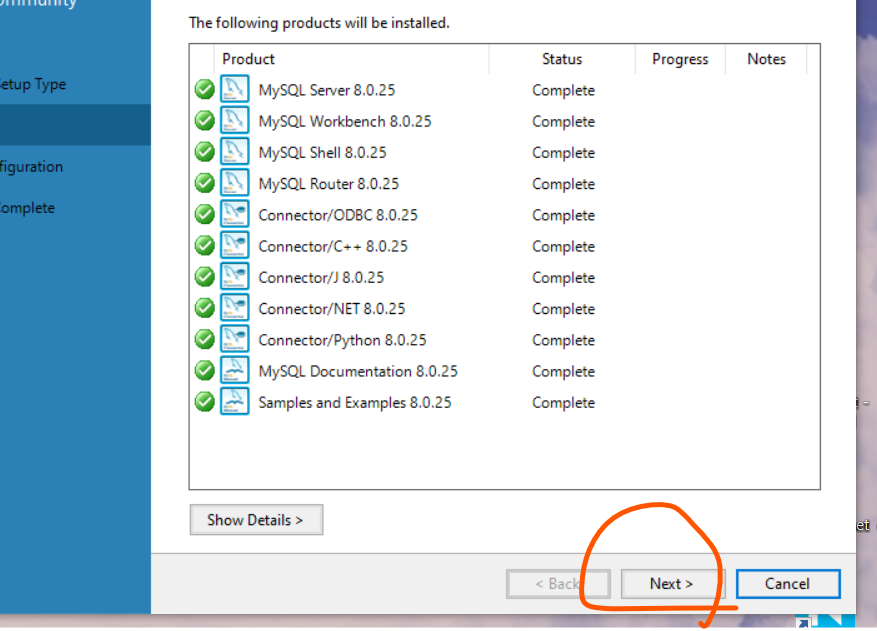Click Complete status of MySQL Workbench row
This screenshot has width=877, height=631.
click(x=563, y=122)
